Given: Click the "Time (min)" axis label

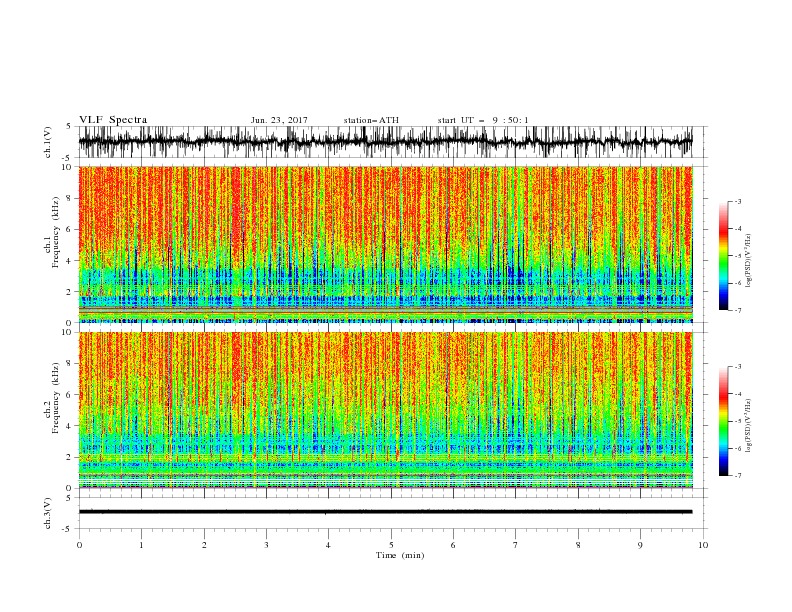Looking at the screenshot, I should pyautogui.click(x=400, y=555).
